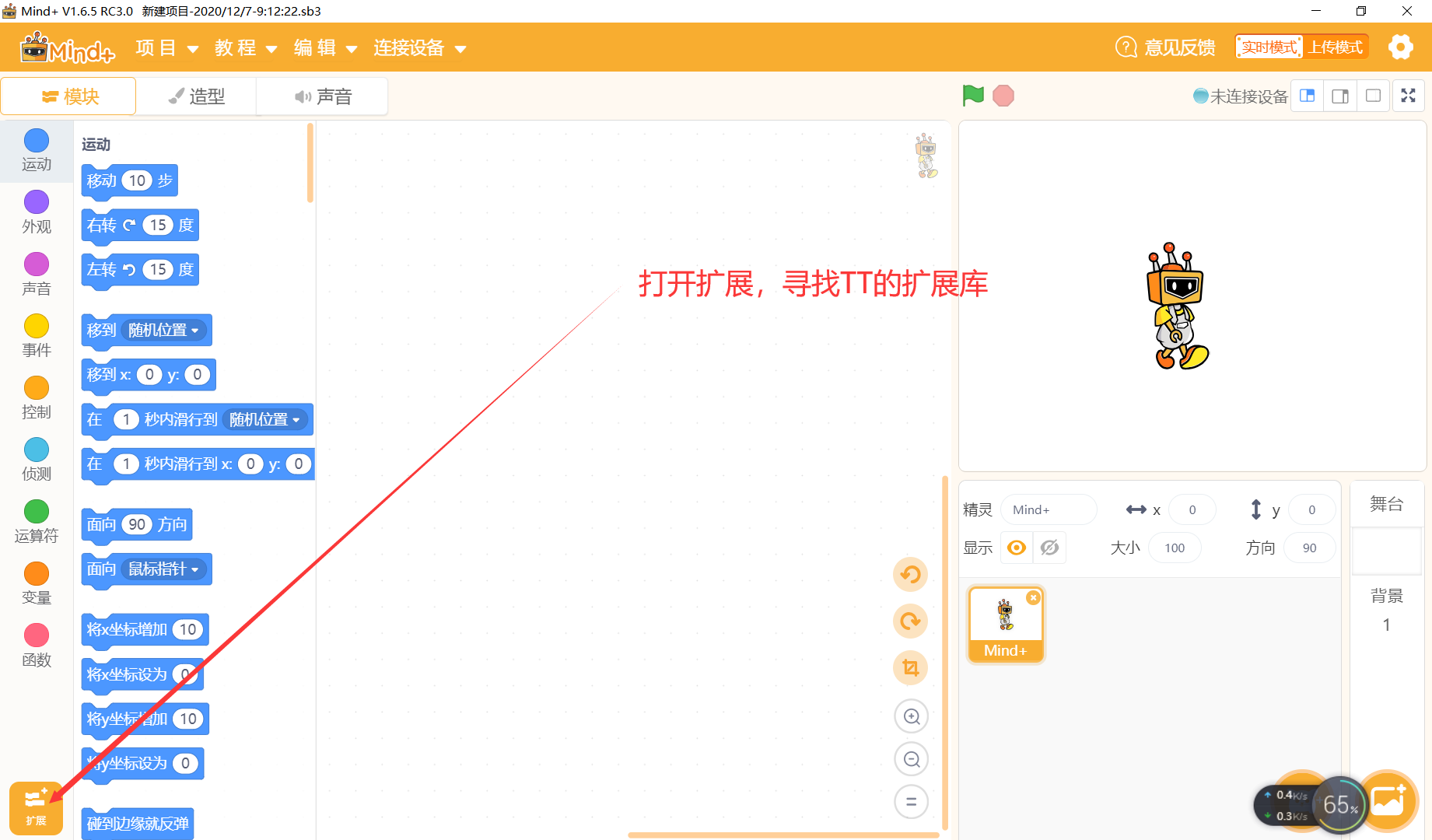The height and width of the screenshot is (840, 1432).
Task: Select the 函数 functions category
Action: pos(37,646)
